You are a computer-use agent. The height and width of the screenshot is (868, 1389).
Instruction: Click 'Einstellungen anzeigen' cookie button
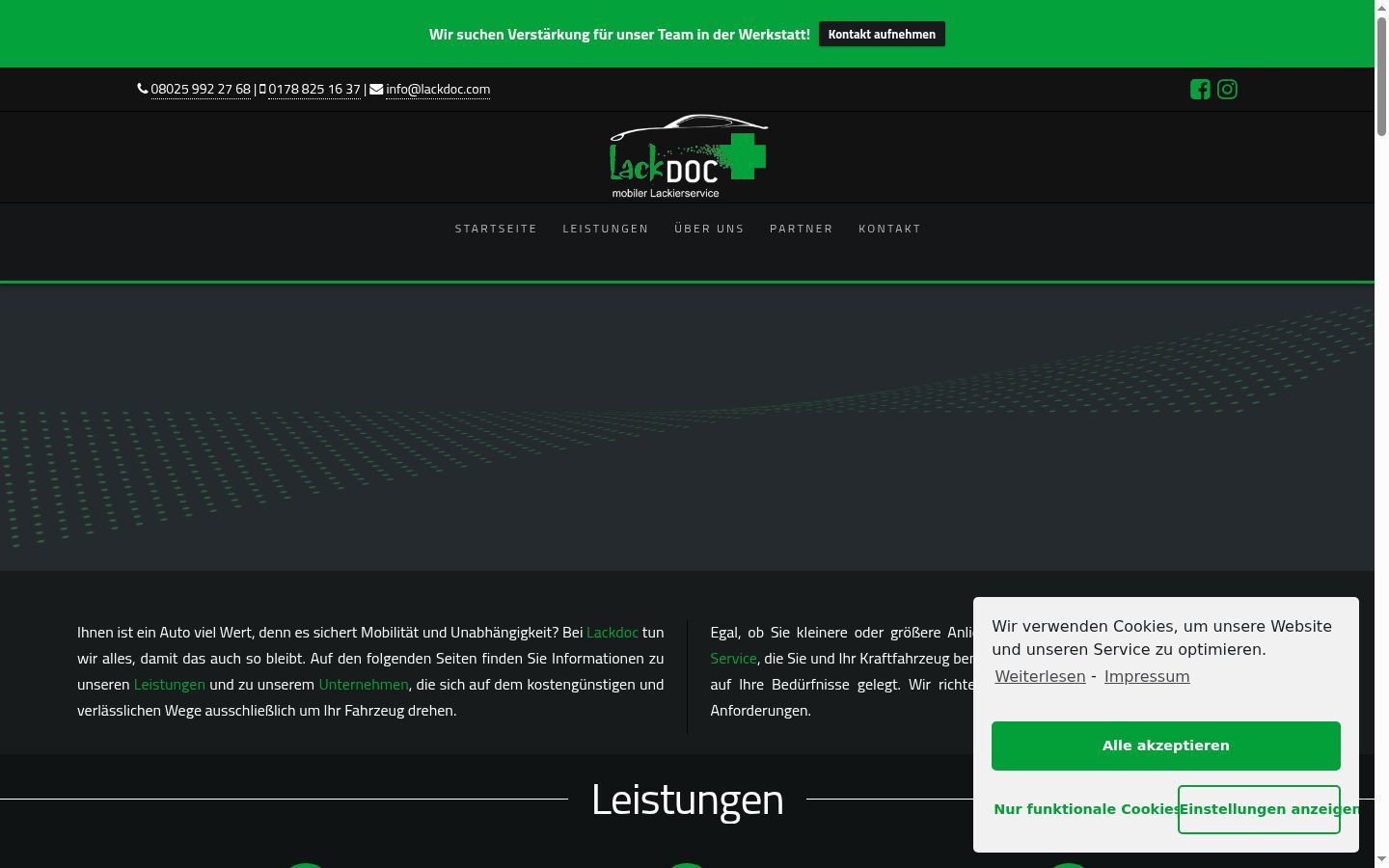pos(1259,809)
